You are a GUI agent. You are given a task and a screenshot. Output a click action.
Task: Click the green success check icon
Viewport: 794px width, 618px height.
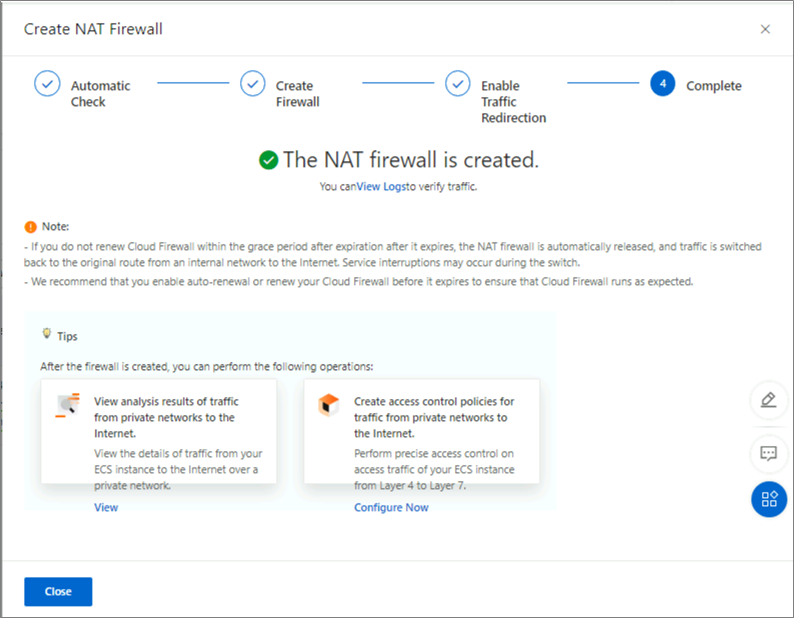tap(268, 160)
